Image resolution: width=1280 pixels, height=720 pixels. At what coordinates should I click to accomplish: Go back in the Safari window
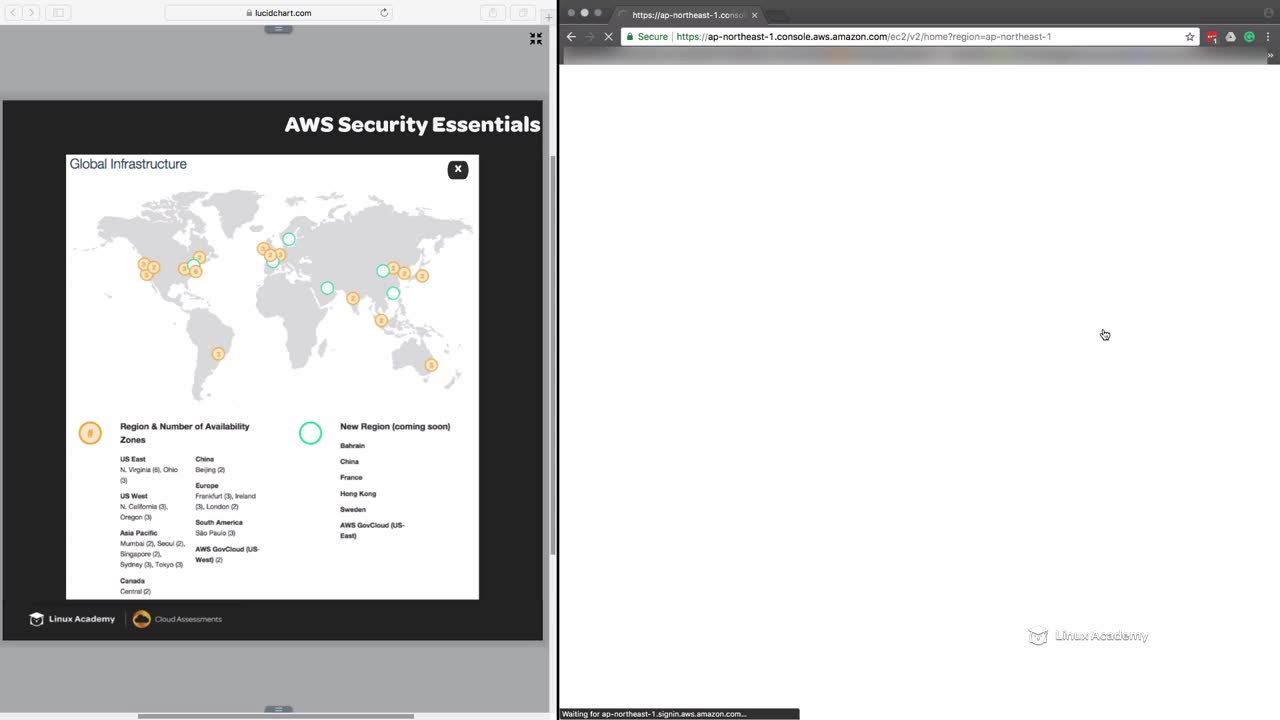(x=13, y=13)
